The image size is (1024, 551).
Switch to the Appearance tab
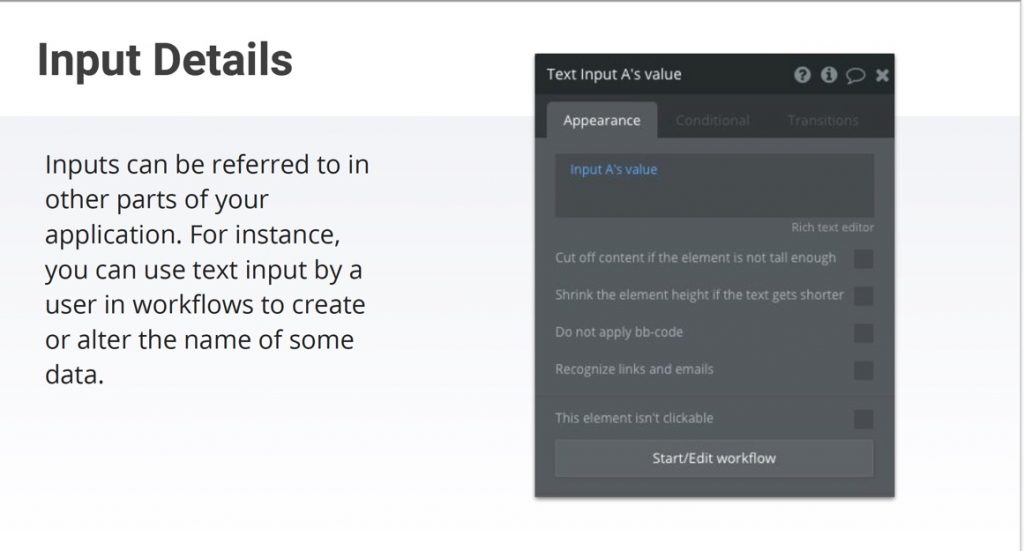click(x=601, y=120)
